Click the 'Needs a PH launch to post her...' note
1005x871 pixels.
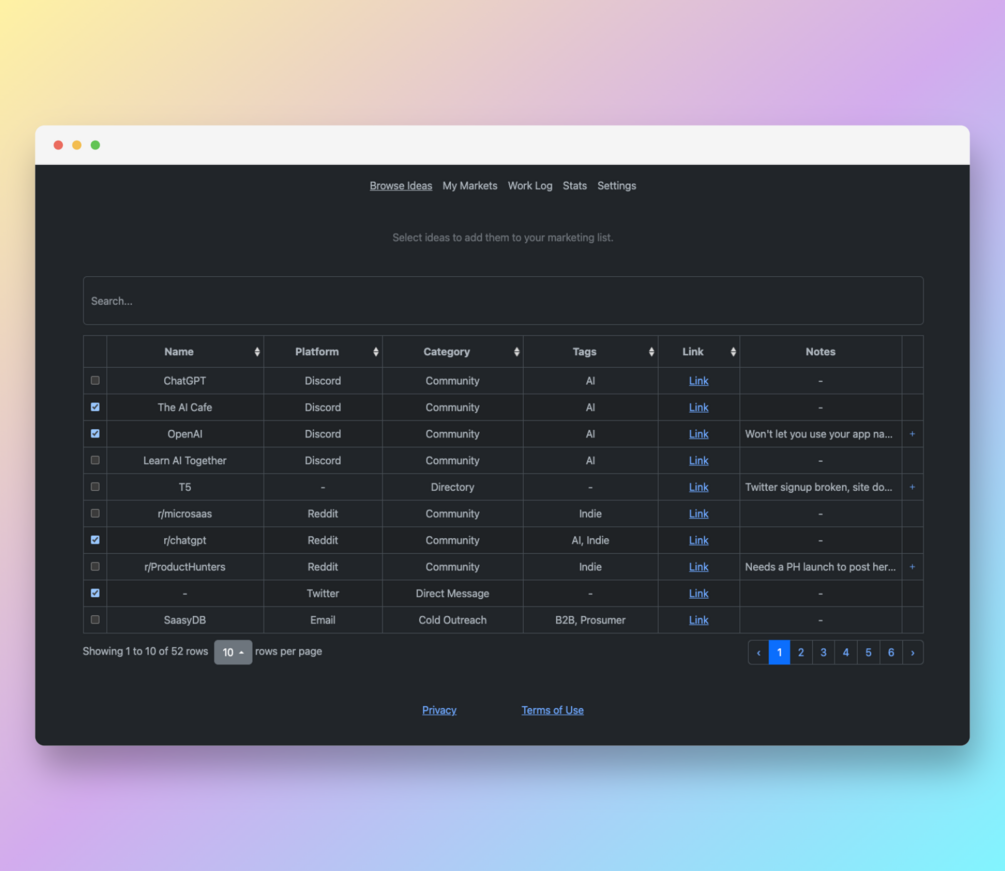[x=820, y=567]
